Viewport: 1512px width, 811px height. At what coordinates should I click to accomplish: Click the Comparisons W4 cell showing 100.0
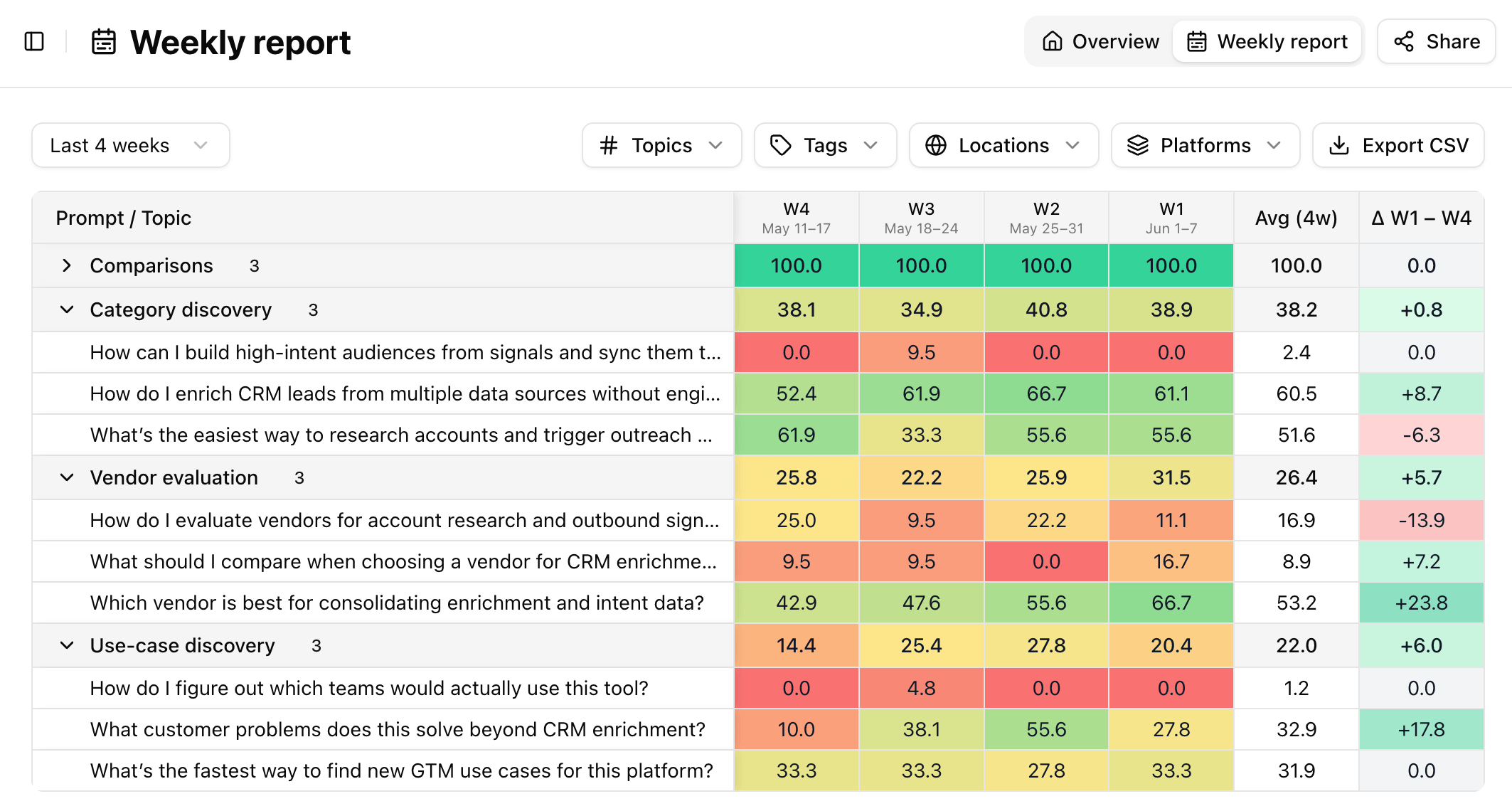(797, 265)
